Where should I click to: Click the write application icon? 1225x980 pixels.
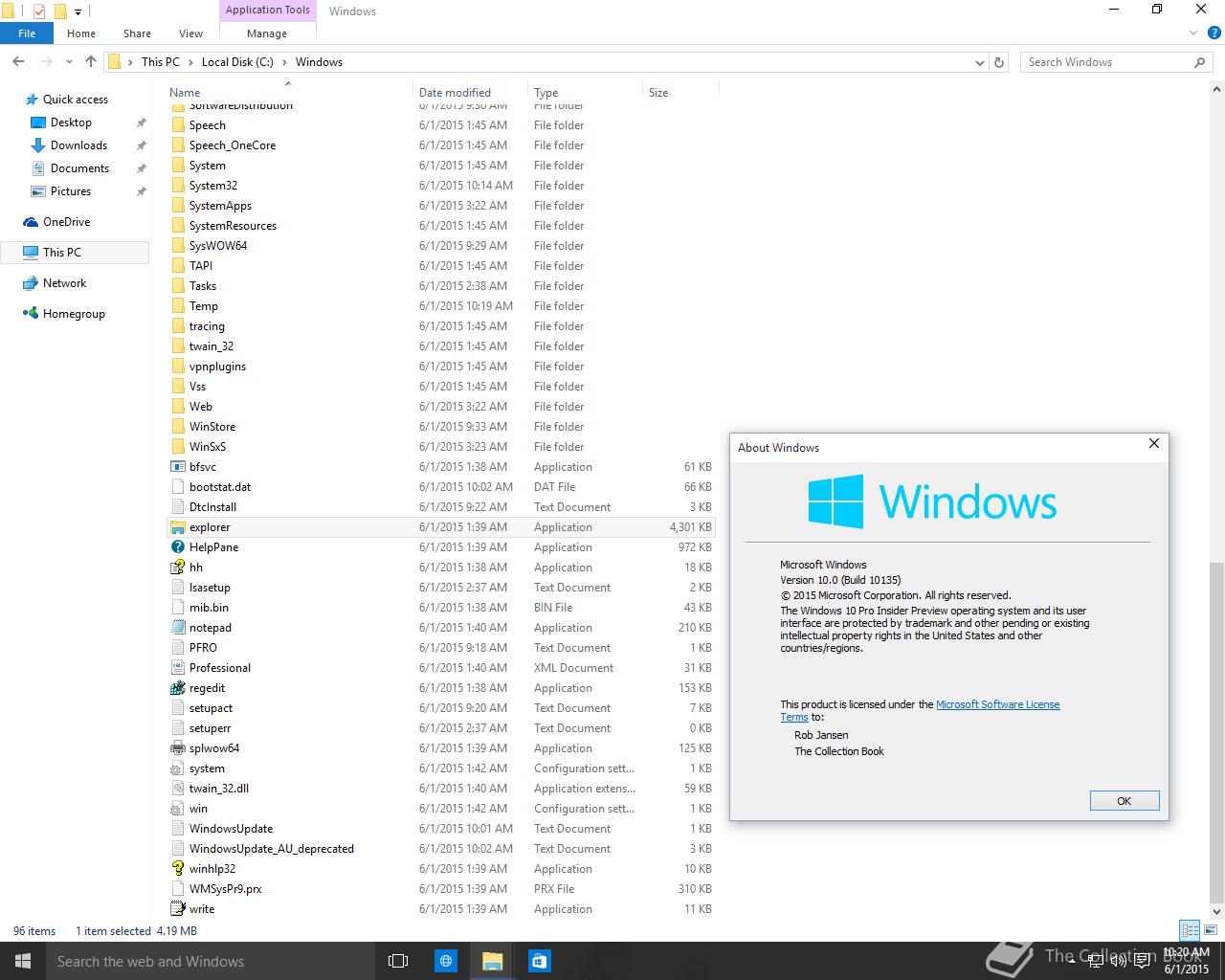coord(177,909)
